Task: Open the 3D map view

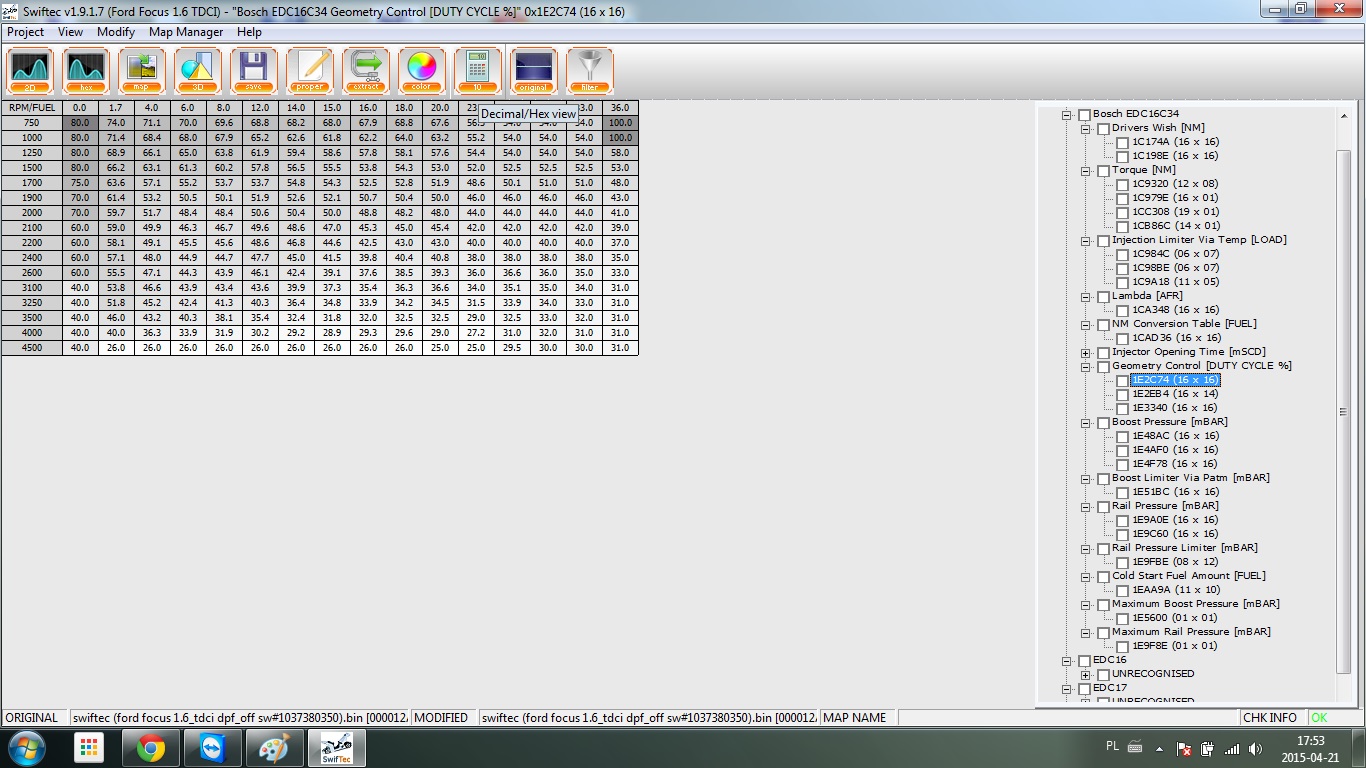Action: tap(198, 71)
